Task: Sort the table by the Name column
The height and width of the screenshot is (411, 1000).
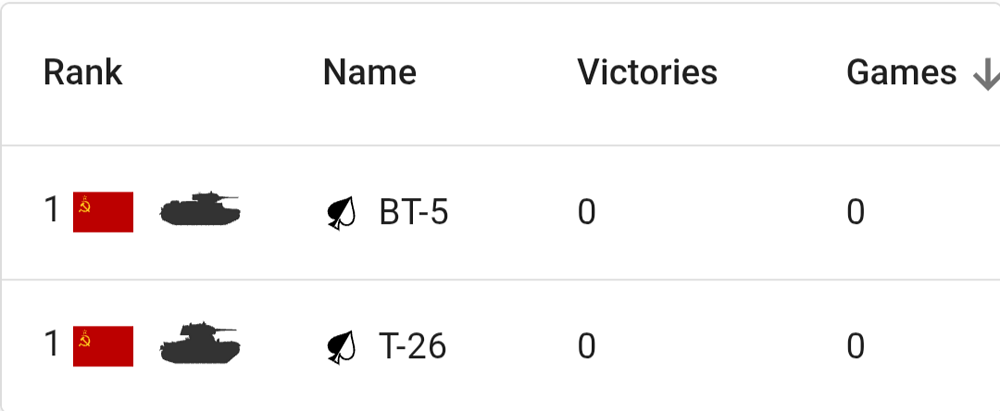Action: click(x=369, y=72)
